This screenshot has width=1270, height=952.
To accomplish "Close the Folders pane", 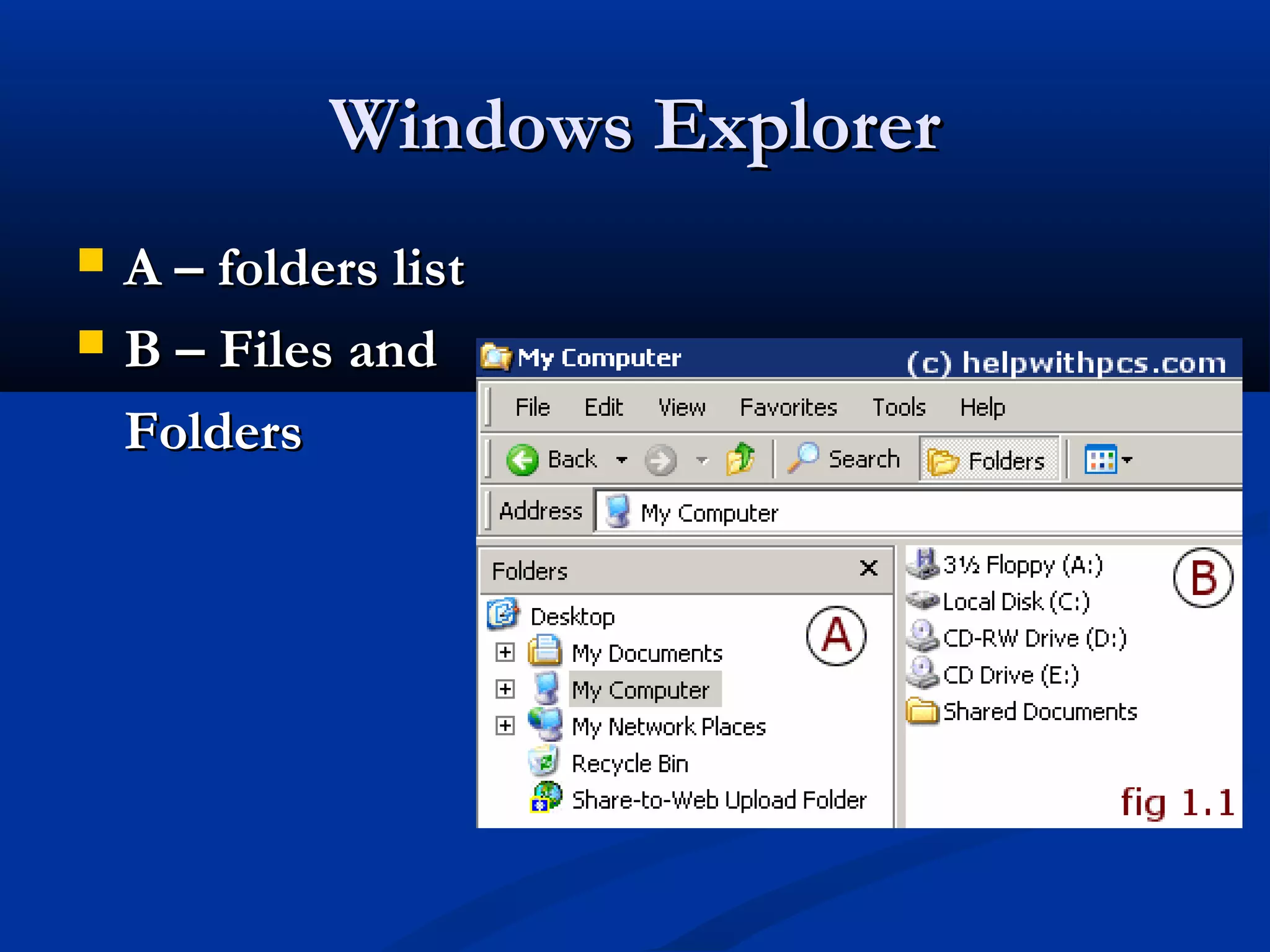I will pyautogui.click(x=869, y=568).
